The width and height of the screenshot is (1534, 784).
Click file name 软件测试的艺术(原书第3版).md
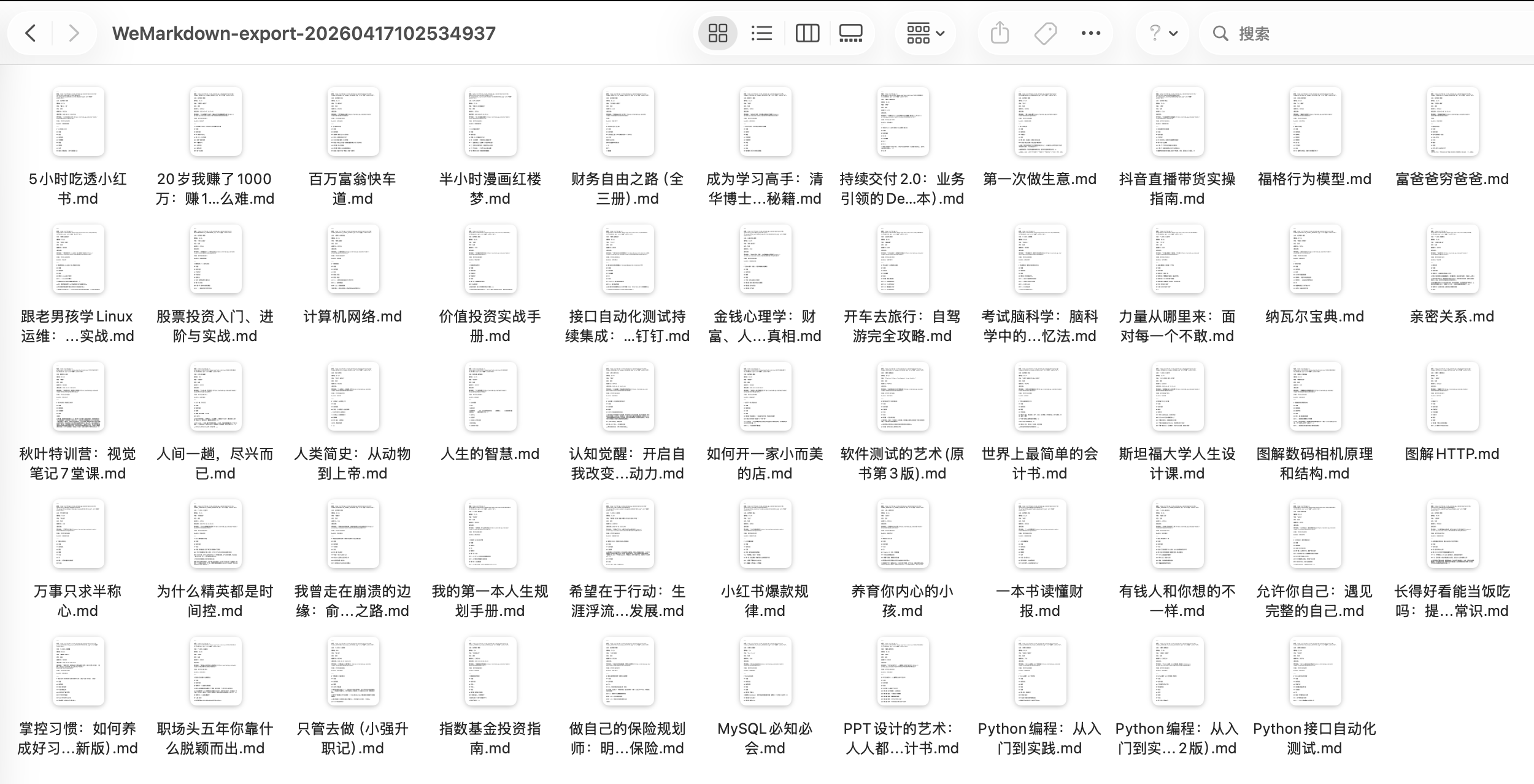[x=903, y=464]
